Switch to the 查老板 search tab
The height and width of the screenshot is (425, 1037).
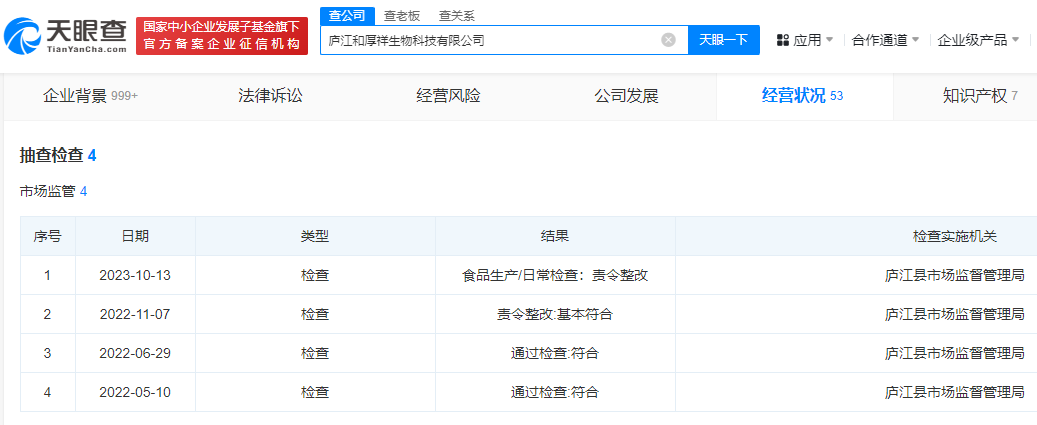click(403, 16)
